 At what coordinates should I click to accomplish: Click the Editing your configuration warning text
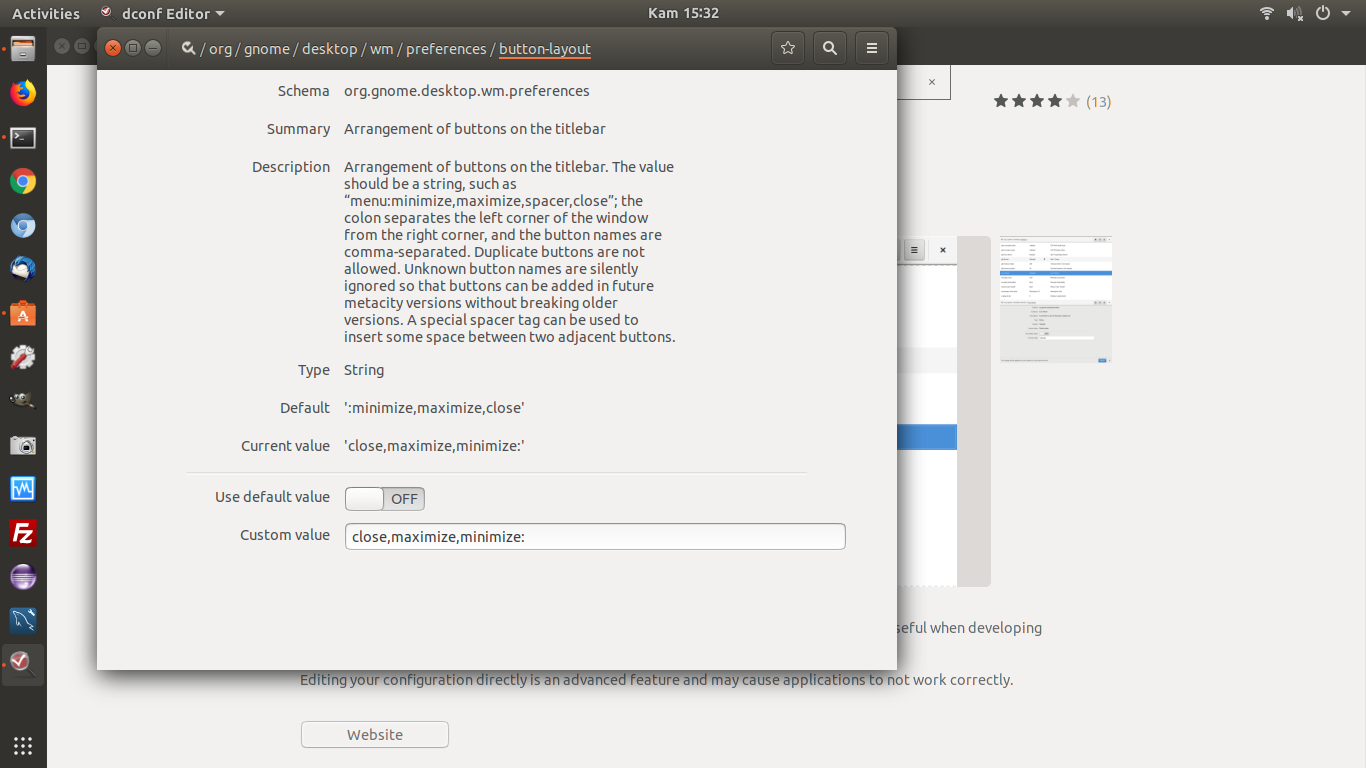coord(656,680)
